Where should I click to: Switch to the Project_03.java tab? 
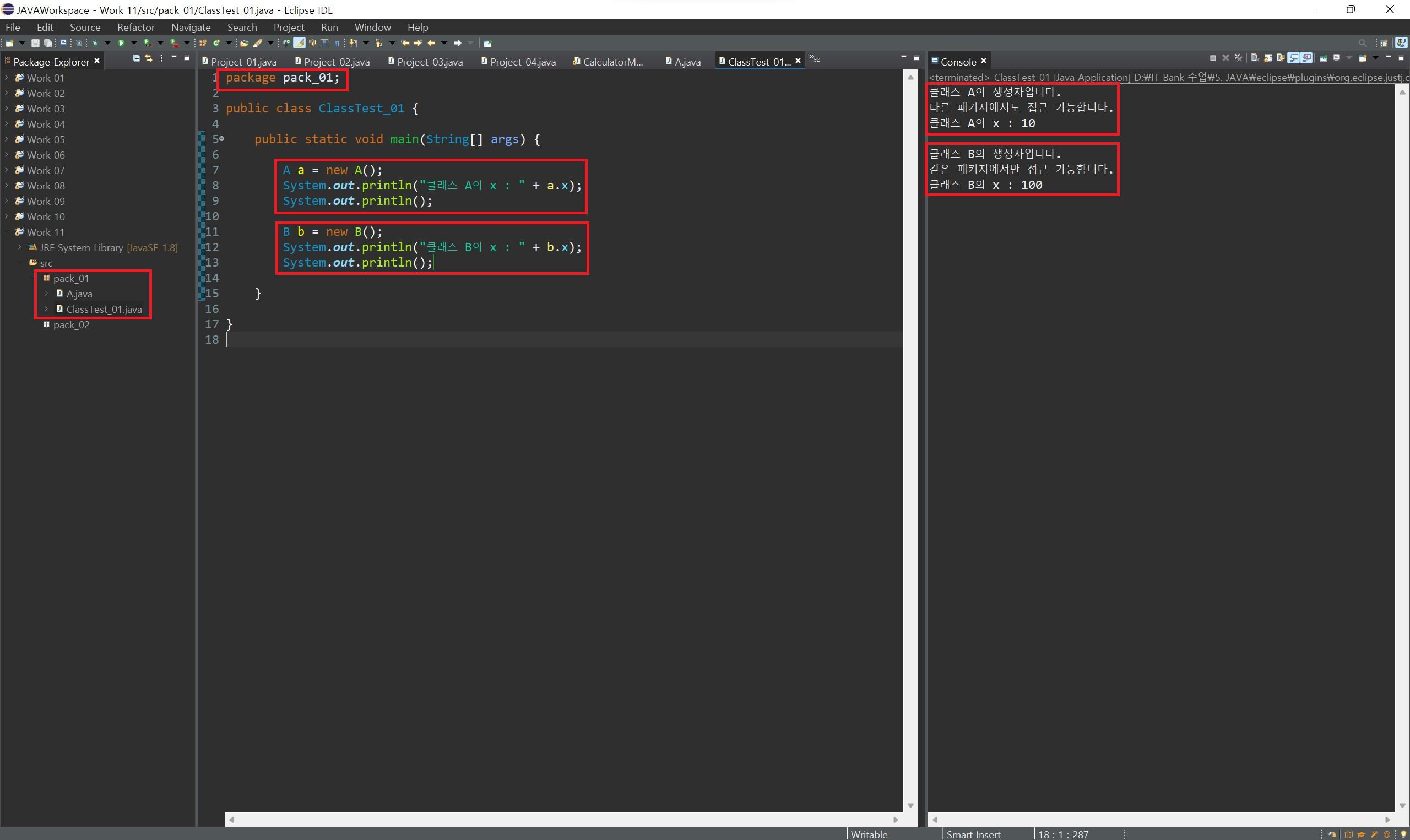430,62
